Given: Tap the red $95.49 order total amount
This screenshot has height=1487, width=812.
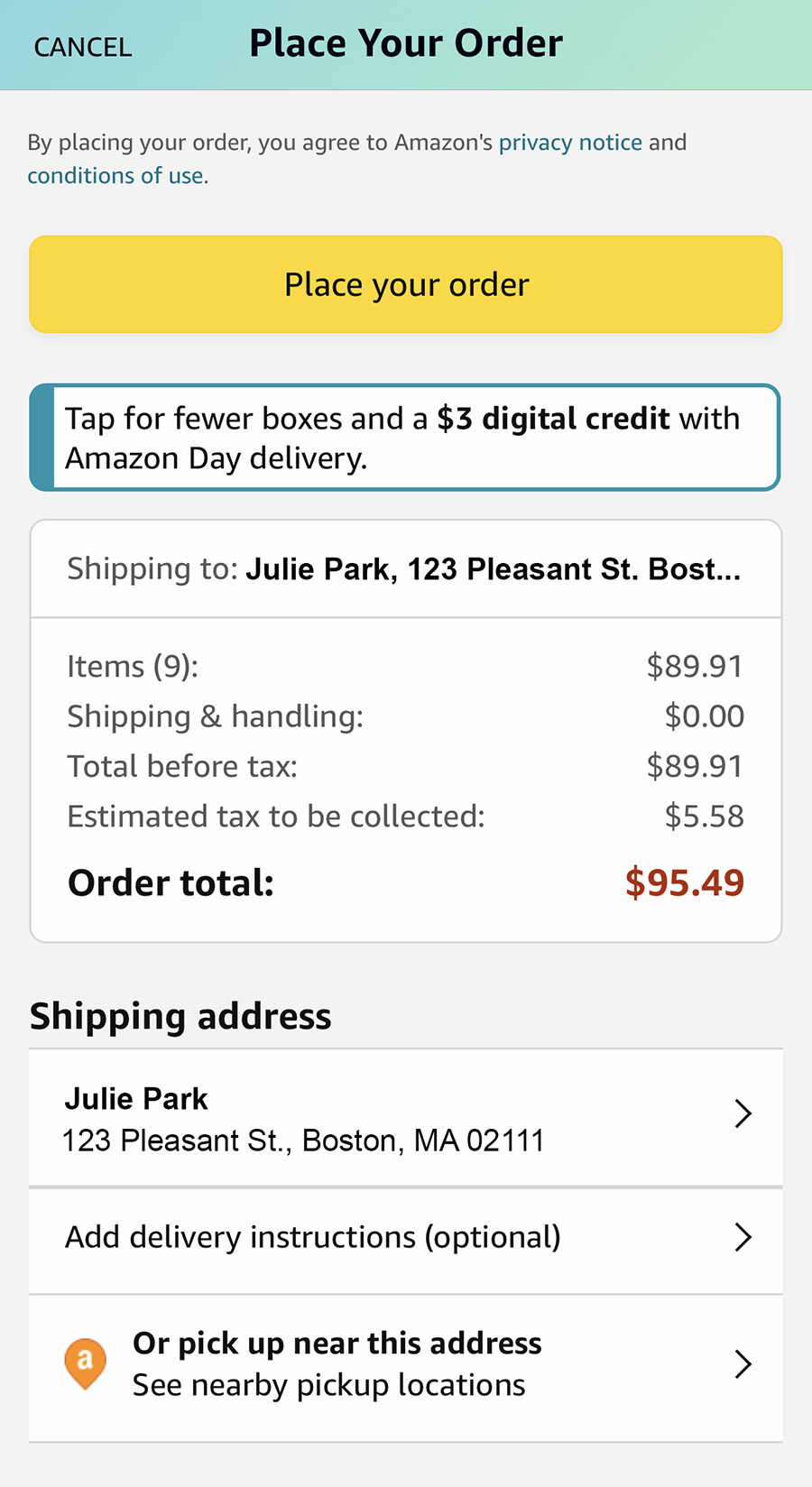Looking at the screenshot, I should tap(684, 882).
